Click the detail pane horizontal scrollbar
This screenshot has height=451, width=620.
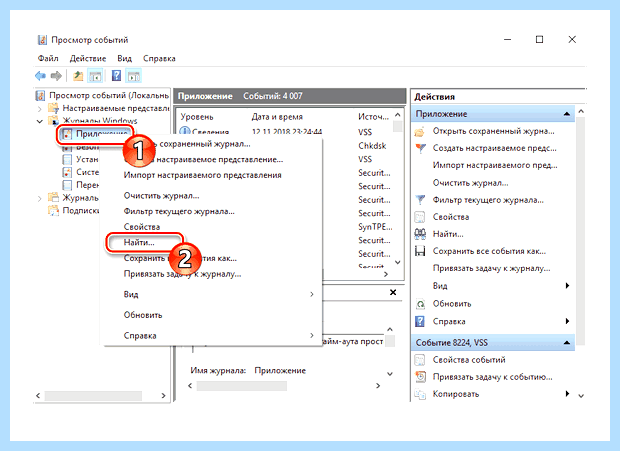pos(242,385)
